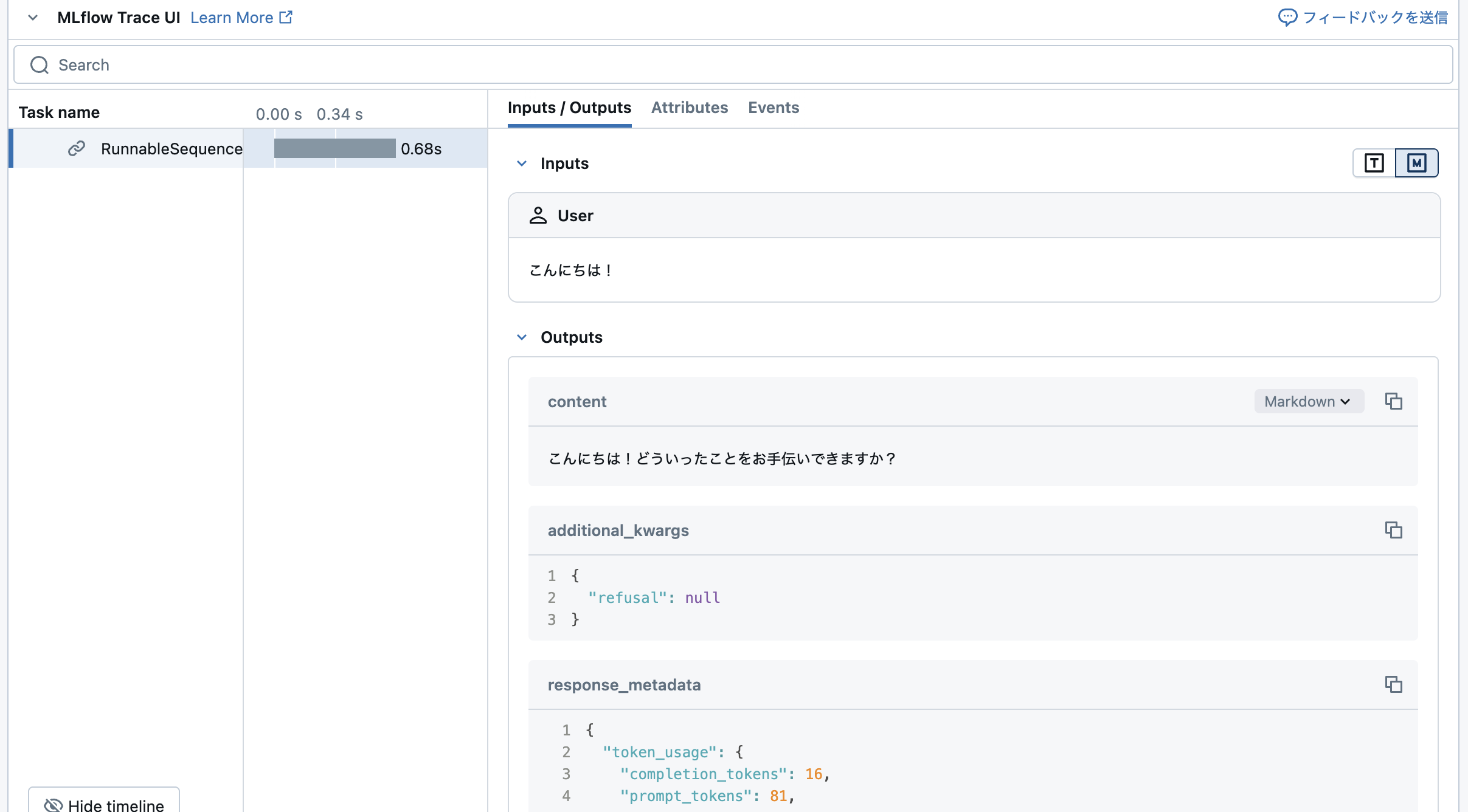
Task: Click the search magnifier icon
Action: click(x=39, y=64)
